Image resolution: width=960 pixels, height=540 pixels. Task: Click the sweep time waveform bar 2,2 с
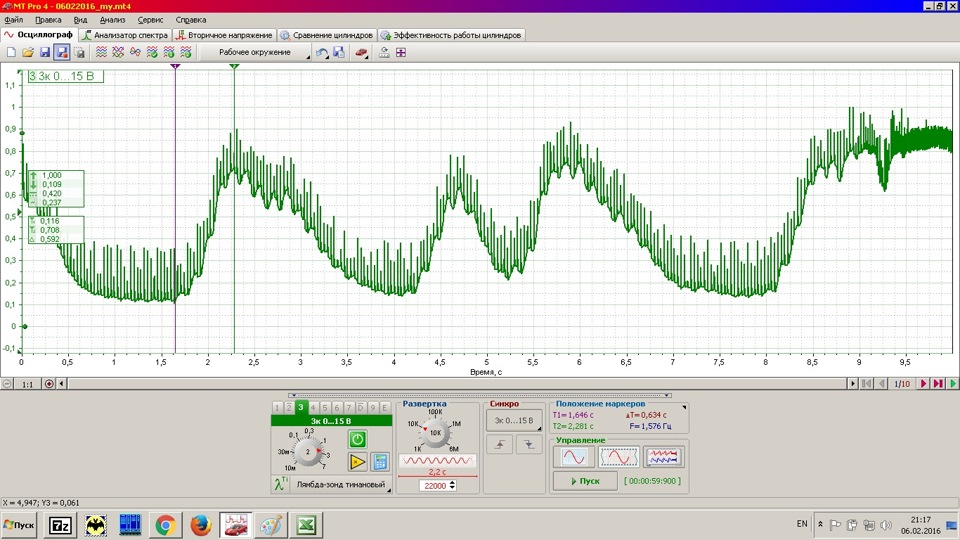pyautogui.click(x=437, y=460)
